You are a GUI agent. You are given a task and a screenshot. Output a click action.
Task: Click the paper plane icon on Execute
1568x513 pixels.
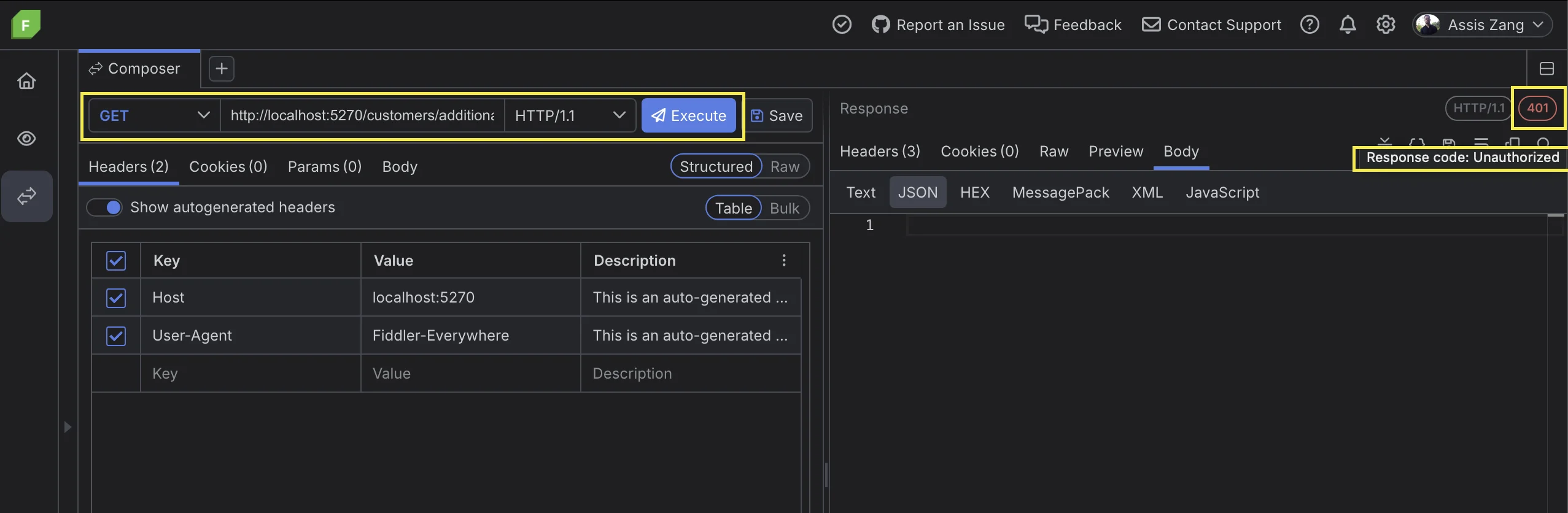tap(658, 115)
